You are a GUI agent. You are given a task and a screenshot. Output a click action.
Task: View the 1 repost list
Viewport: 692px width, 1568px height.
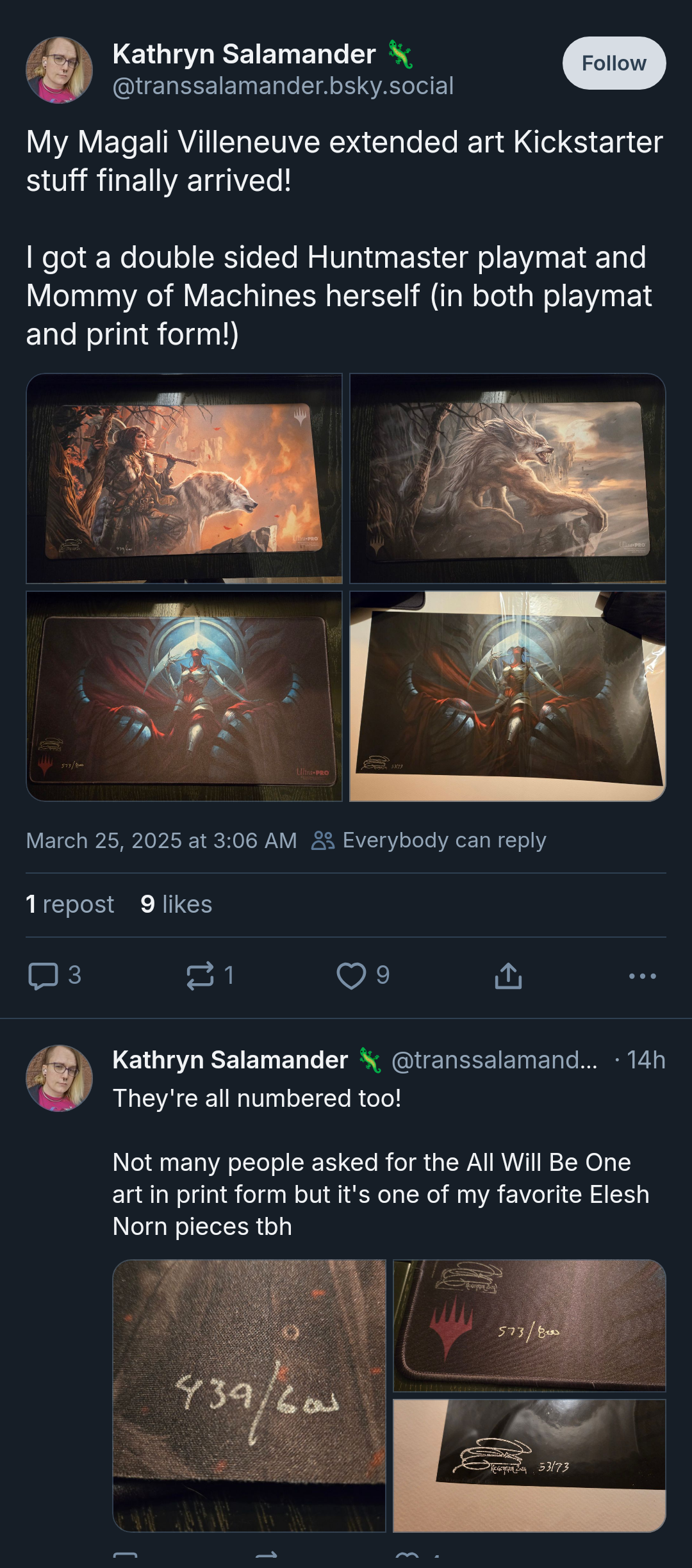click(x=70, y=904)
